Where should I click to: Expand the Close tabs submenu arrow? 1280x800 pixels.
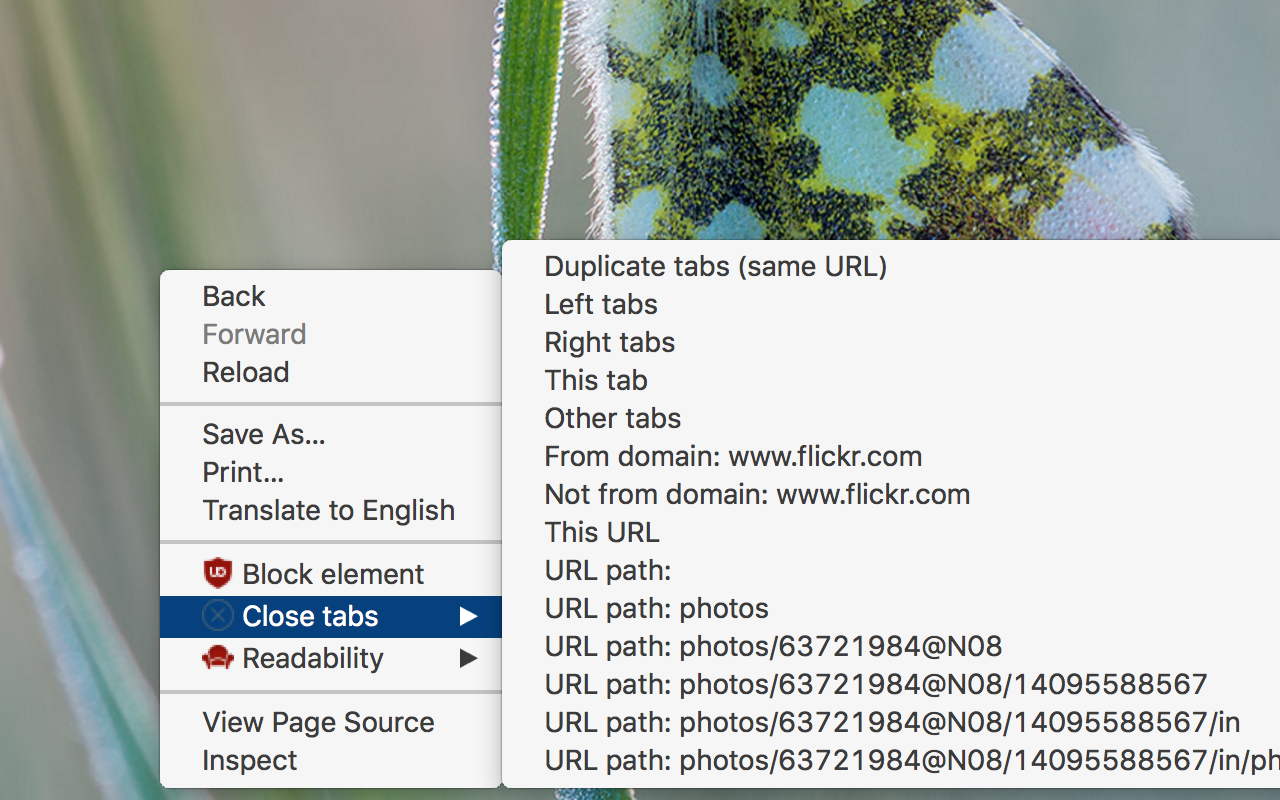pos(470,616)
